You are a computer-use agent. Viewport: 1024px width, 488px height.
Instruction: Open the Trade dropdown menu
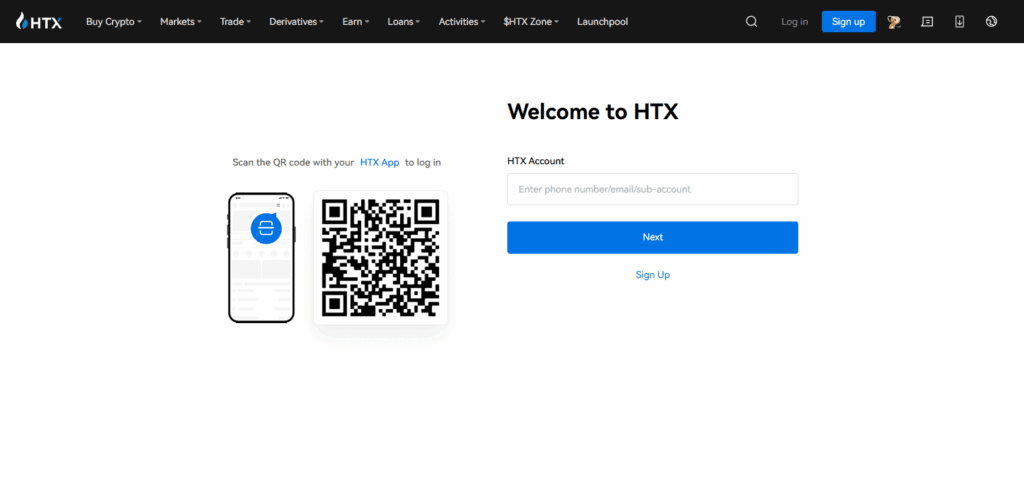[235, 21]
